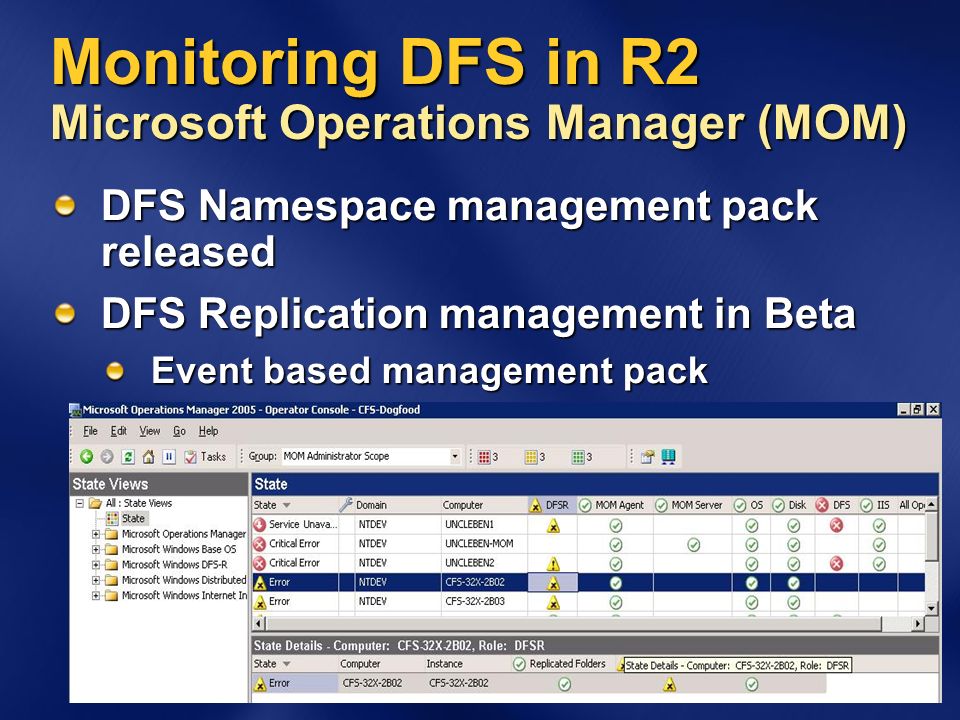Go to Home via house icon
Image resolution: width=960 pixels, height=720 pixels.
[x=148, y=456]
